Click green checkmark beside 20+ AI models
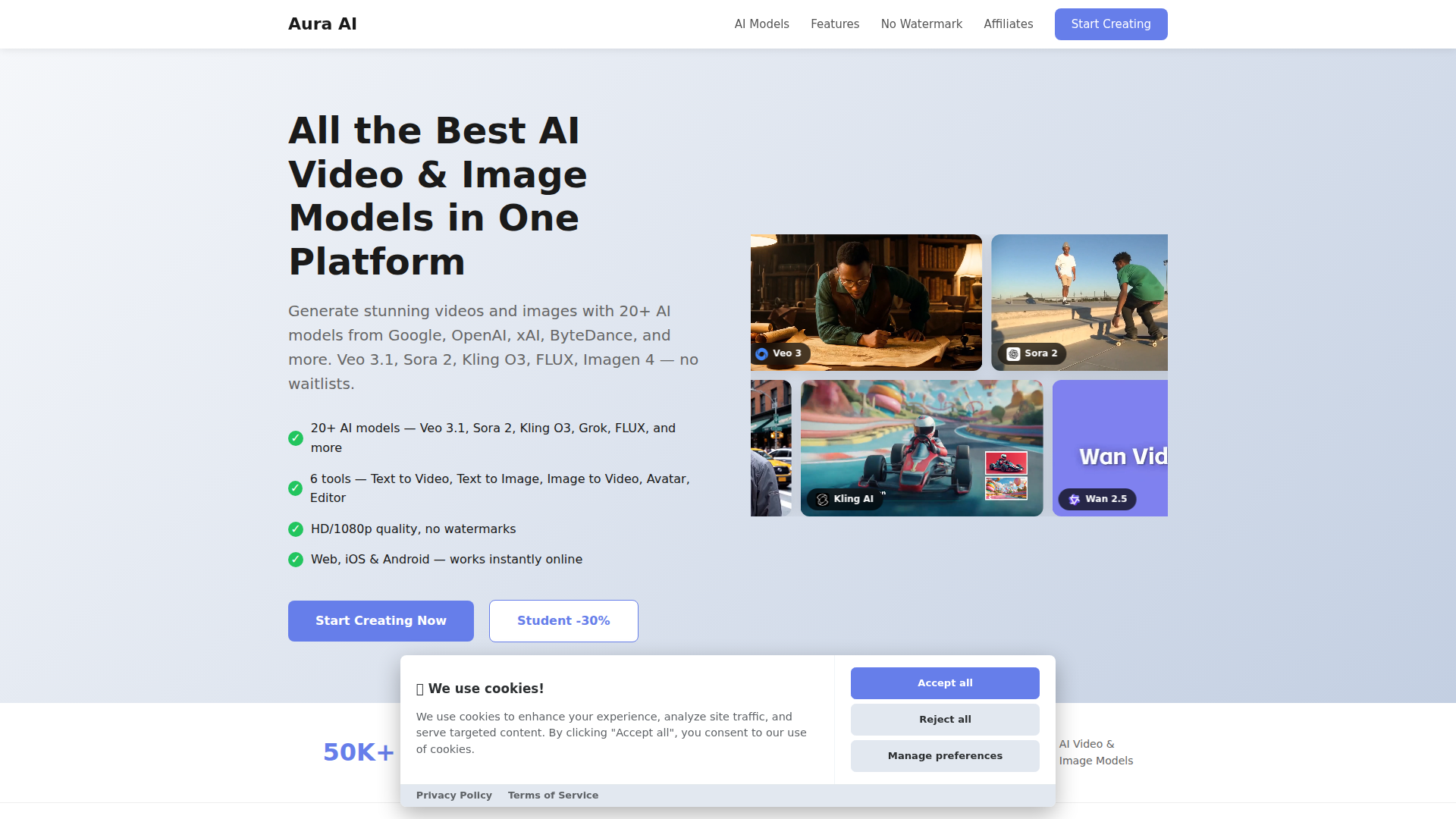 [x=296, y=438]
